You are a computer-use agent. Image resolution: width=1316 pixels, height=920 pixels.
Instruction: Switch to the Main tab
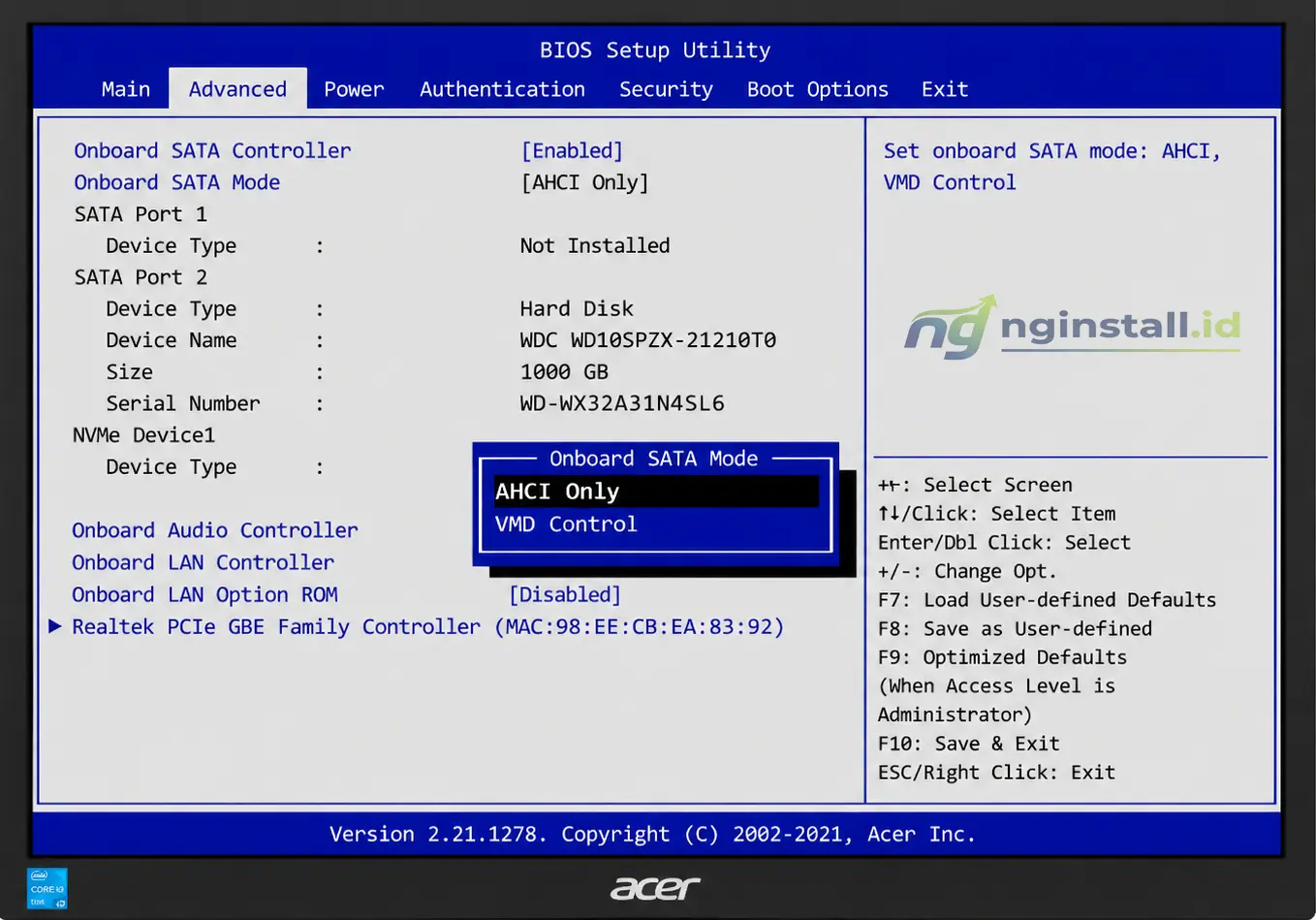[126, 89]
